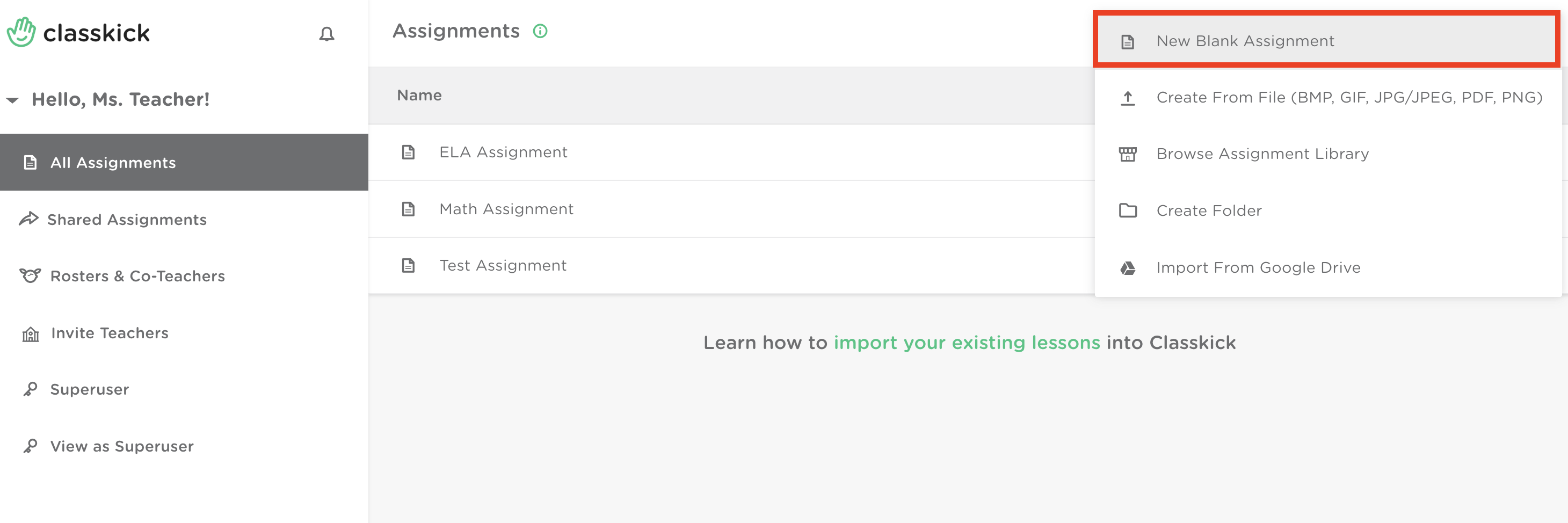Select New Blank Assignment from the menu
The image size is (1568, 523).
pyautogui.click(x=1326, y=41)
